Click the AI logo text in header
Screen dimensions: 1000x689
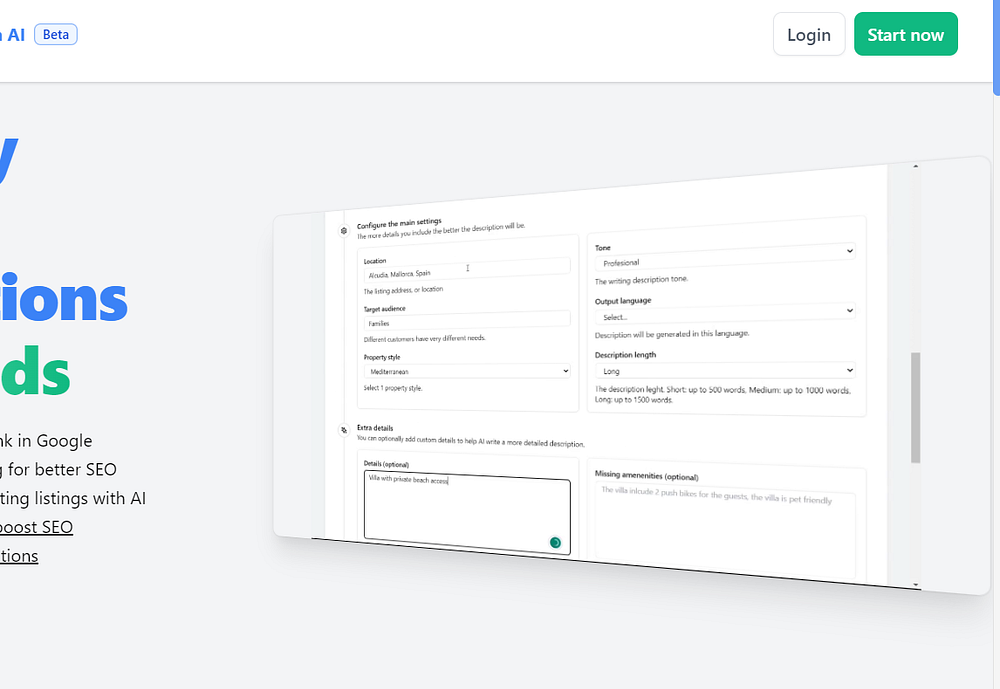15,34
